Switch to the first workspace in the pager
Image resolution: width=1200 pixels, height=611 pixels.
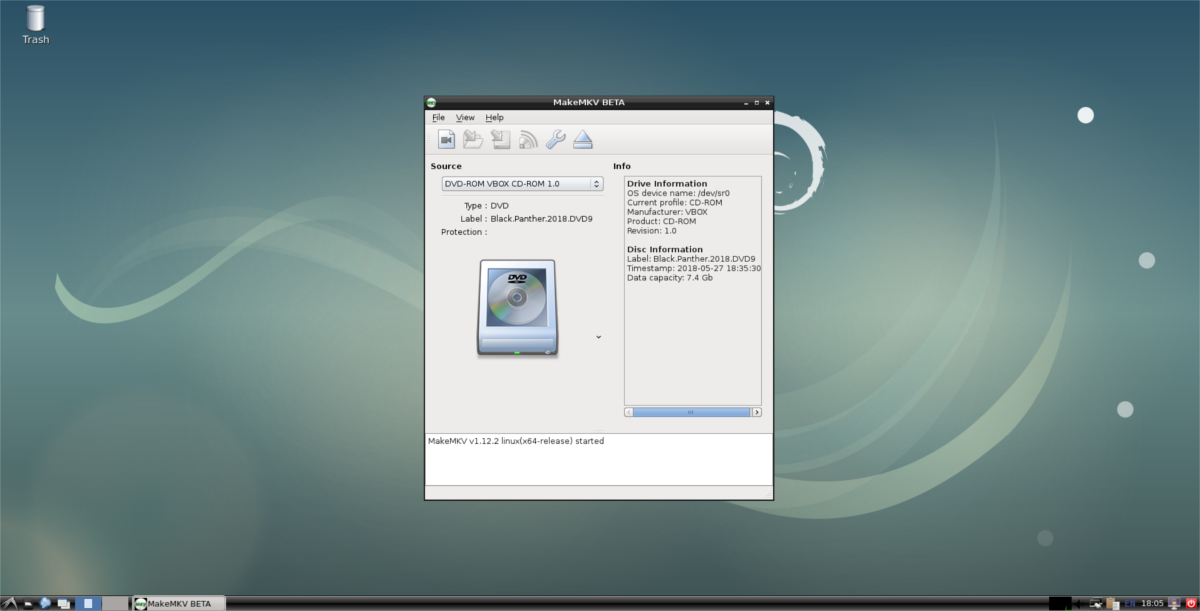click(x=88, y=604)
